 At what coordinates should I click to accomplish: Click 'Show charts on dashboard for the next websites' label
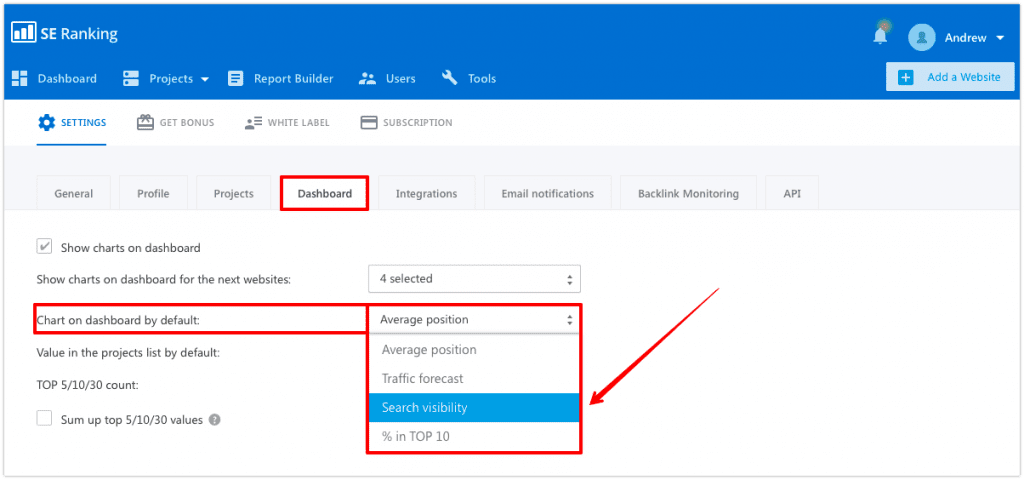pyautogui.click(x=163, y=279)
